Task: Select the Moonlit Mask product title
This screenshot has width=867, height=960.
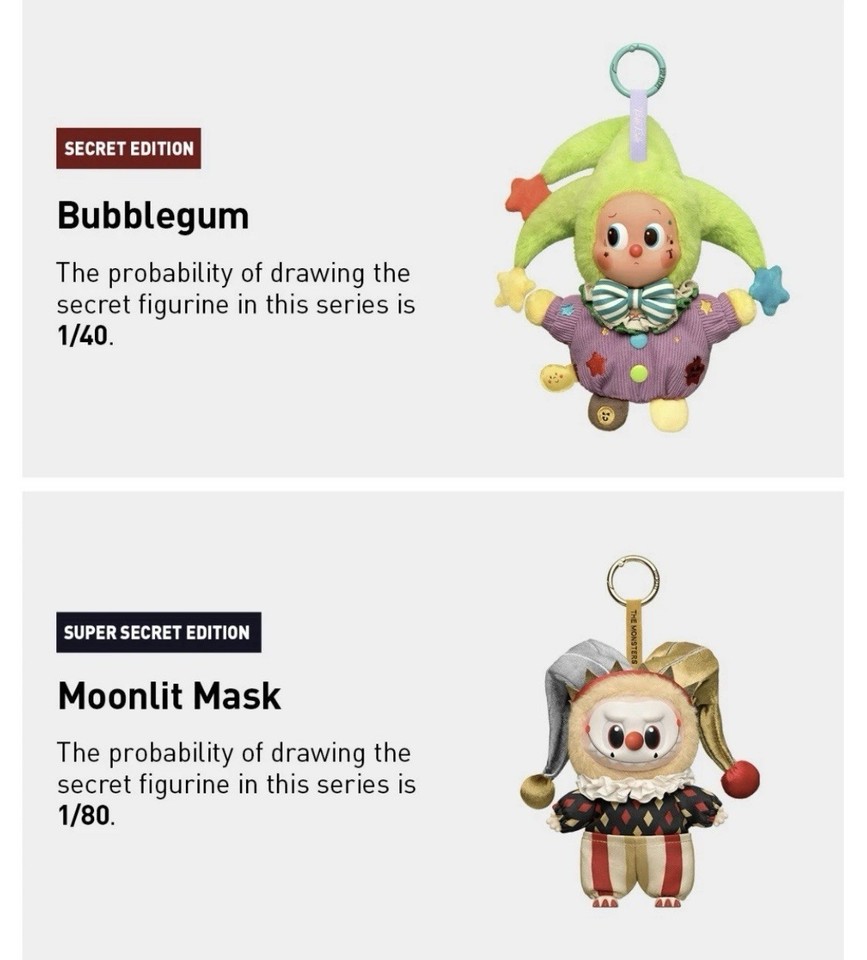Action: tap(169, 696)
